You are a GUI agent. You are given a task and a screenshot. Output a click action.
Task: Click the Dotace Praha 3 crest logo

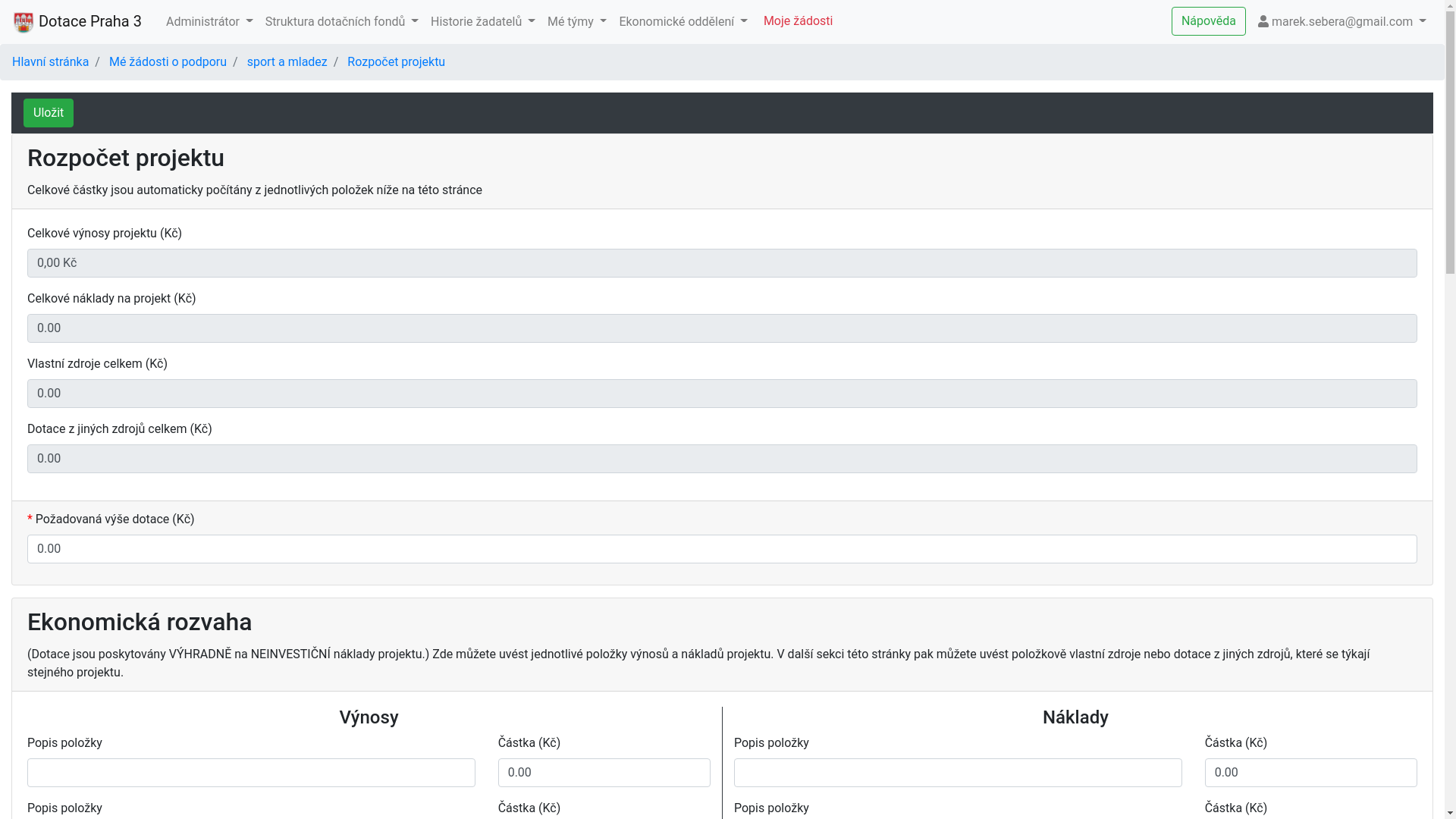pos(24,22)
